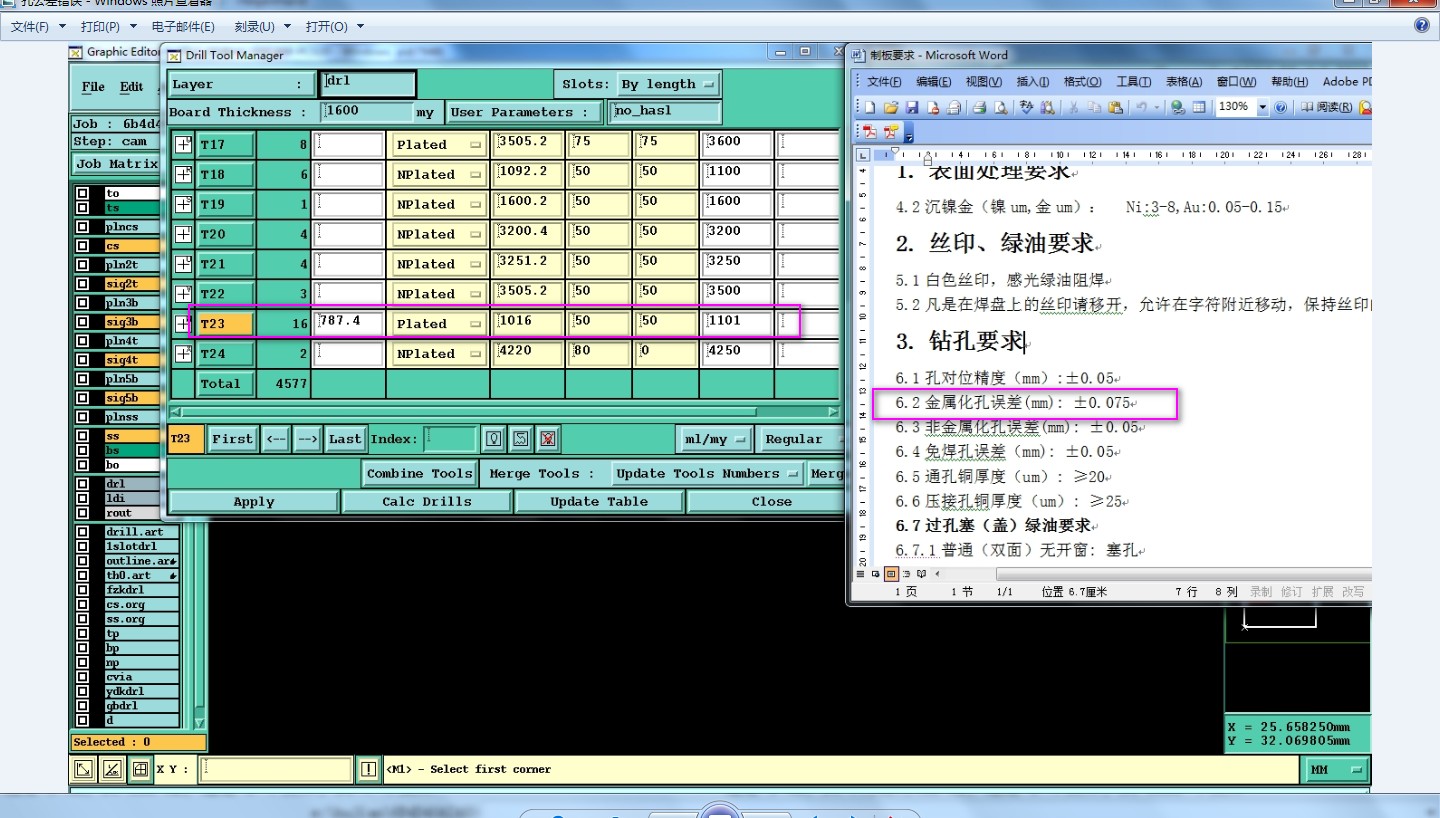The image size is (1440, 818).
Task: Expand the T18 row plus box
Action: tap(183, 174)
